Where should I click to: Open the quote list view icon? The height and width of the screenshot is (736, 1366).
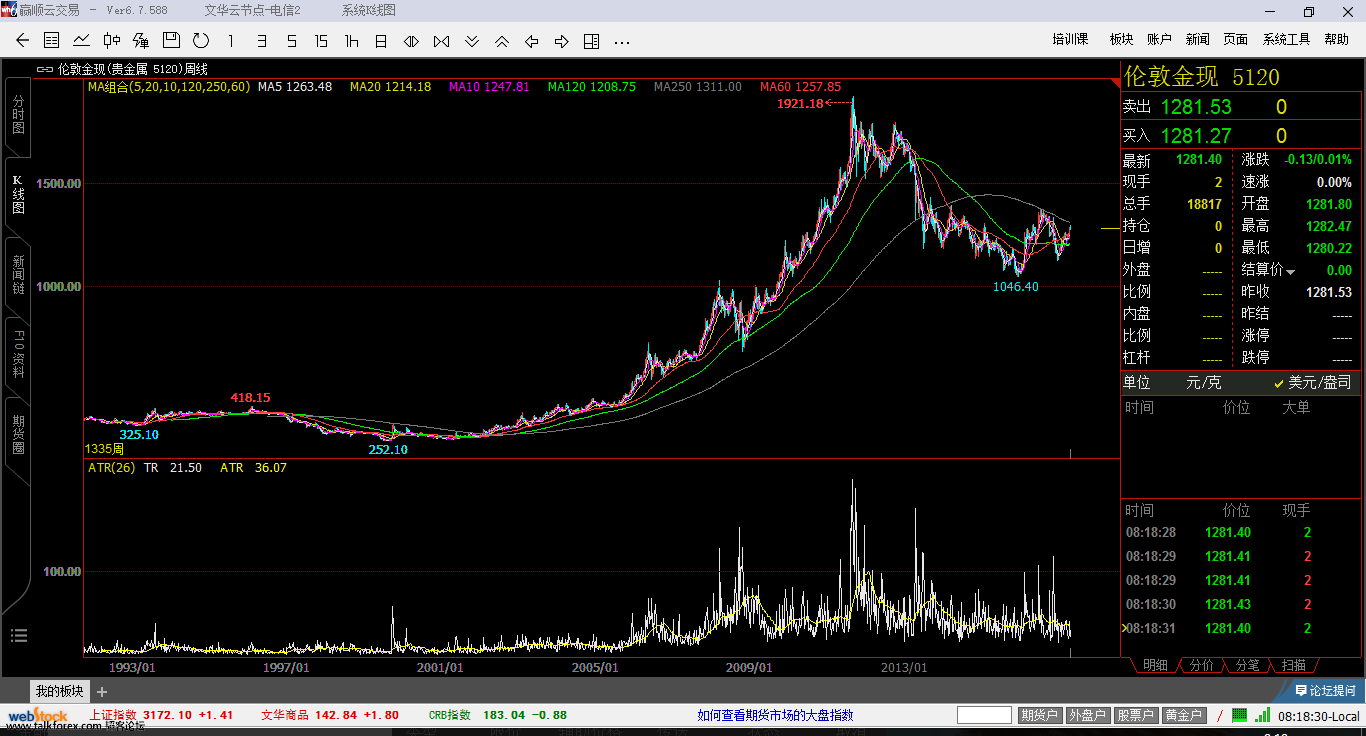pyautogui.click(x=52, y=41)
